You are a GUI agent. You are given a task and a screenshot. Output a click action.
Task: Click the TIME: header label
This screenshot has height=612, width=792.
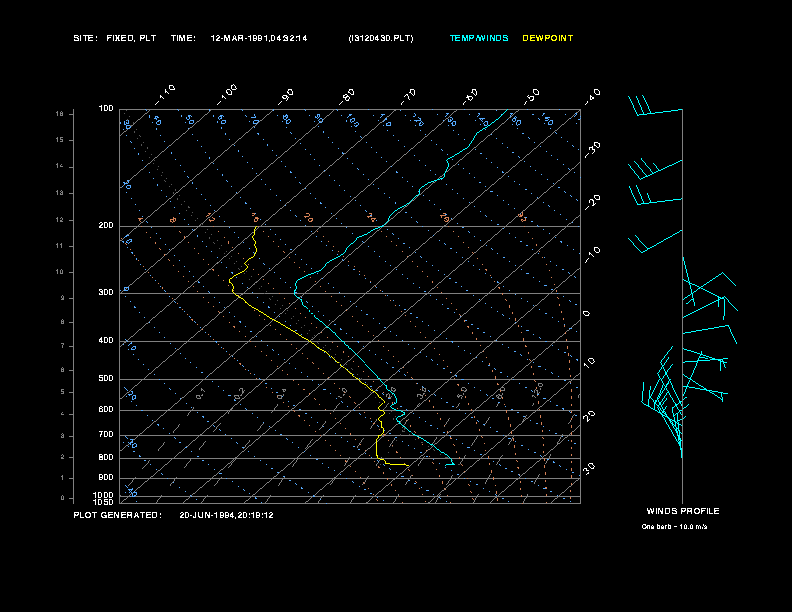183,38
